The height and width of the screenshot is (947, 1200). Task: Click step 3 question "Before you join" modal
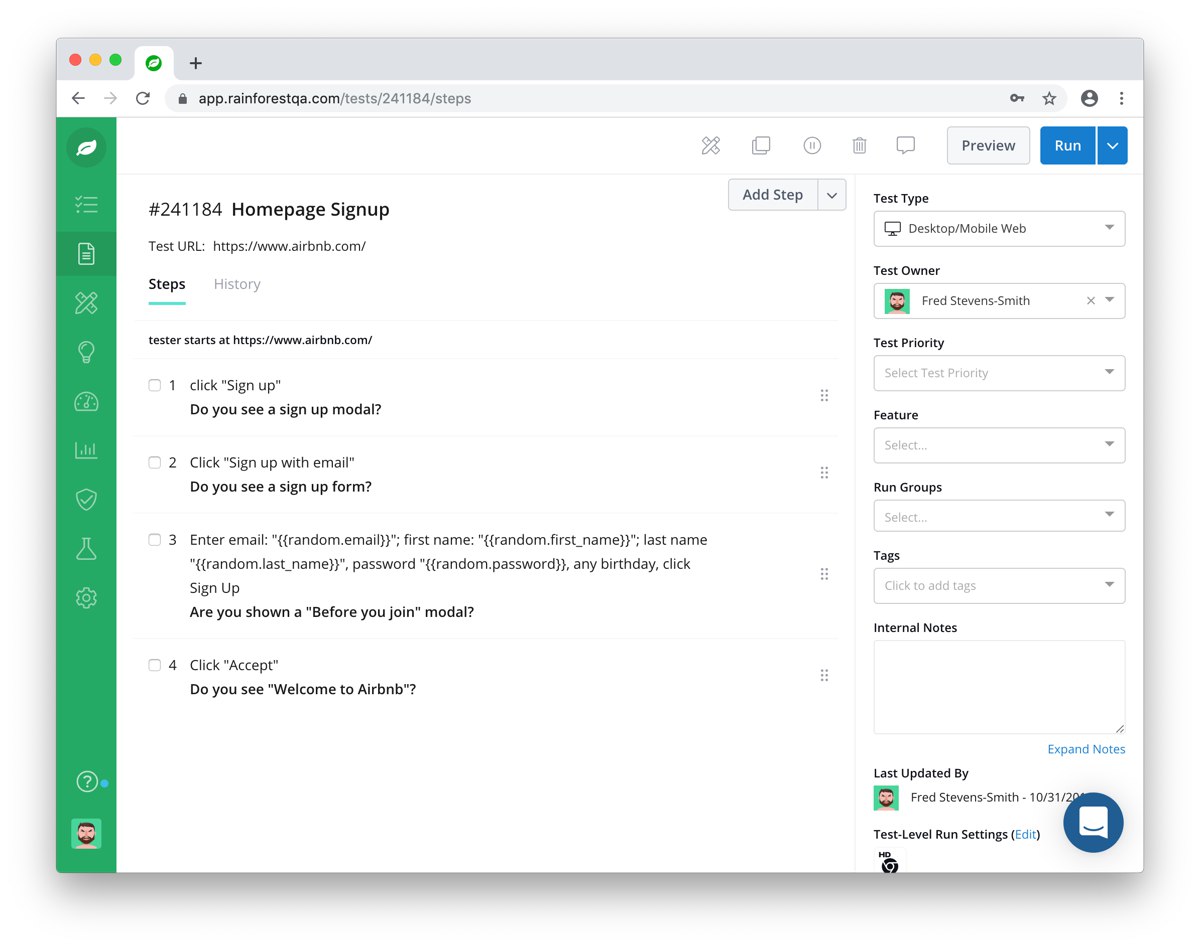coord(332,612)
